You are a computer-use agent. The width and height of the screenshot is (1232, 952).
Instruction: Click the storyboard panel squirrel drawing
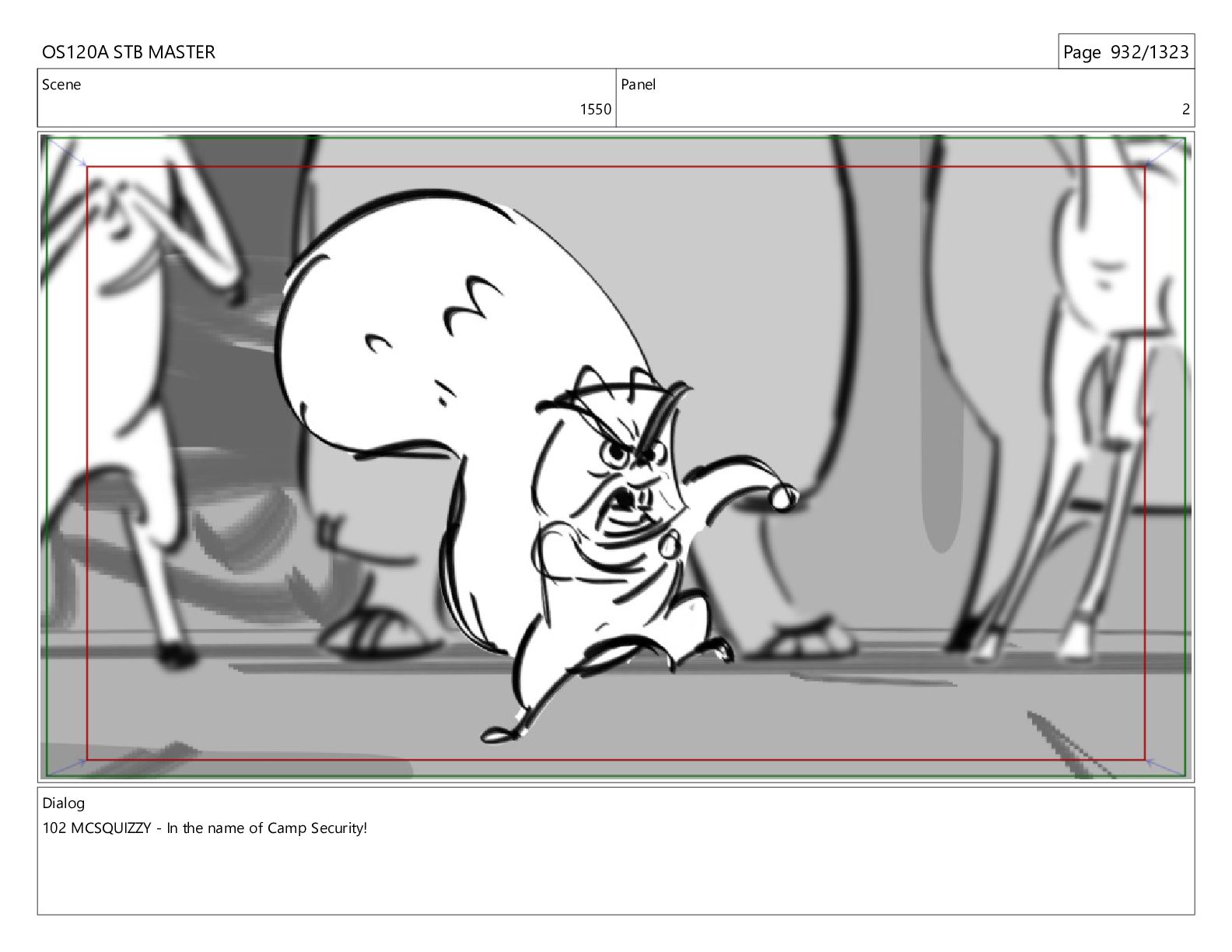pyautogui.click(x=537, y=467)
